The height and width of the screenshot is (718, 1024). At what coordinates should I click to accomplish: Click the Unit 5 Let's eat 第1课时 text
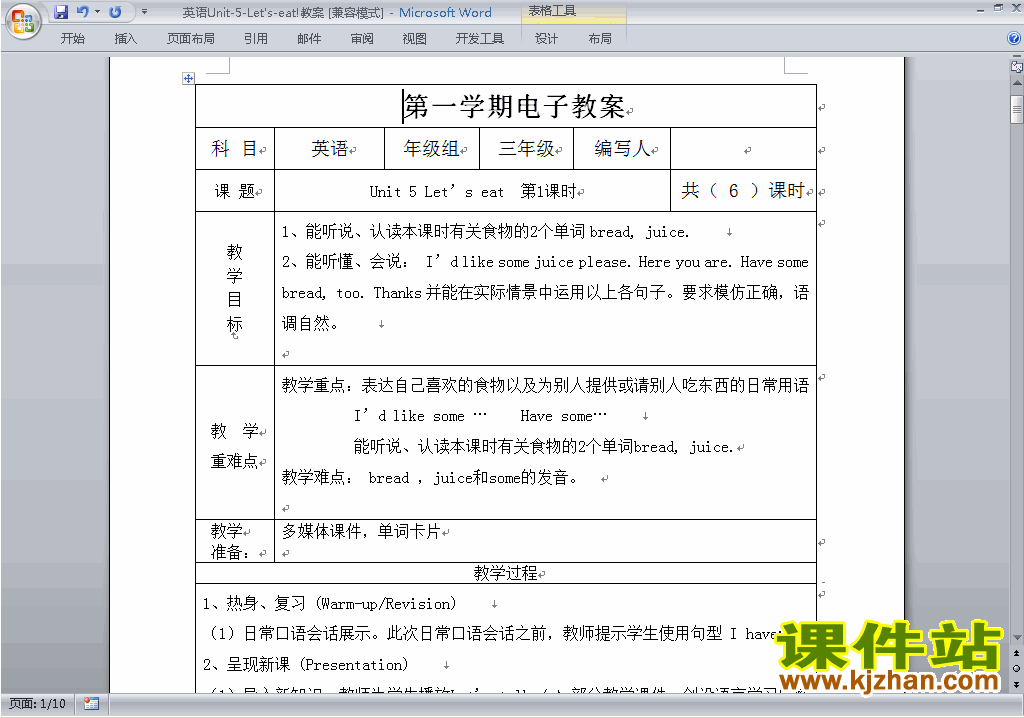(473, 191)
